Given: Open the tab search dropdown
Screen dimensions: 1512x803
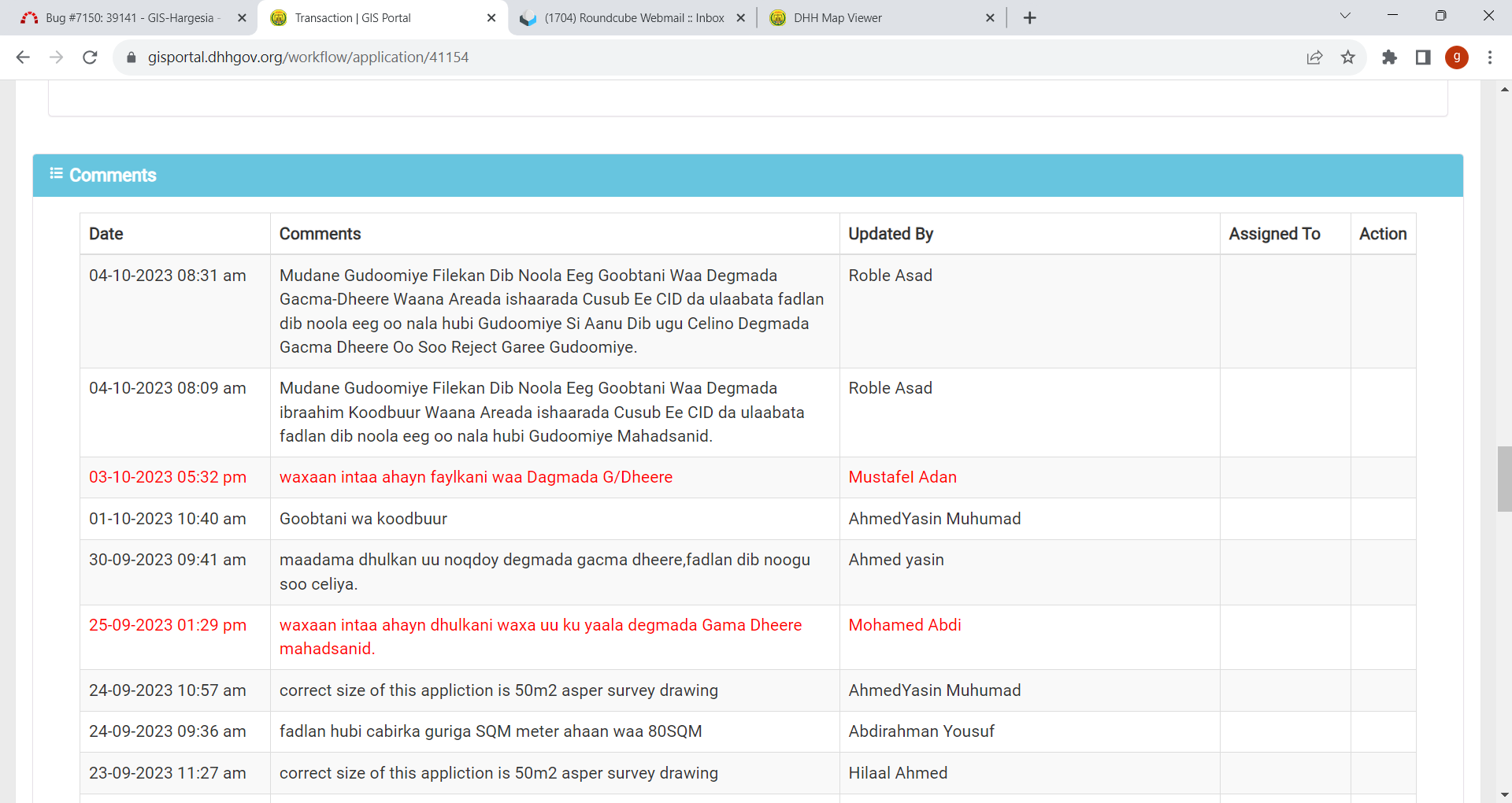Looking at the screenshot, I should pos(1345,16).
